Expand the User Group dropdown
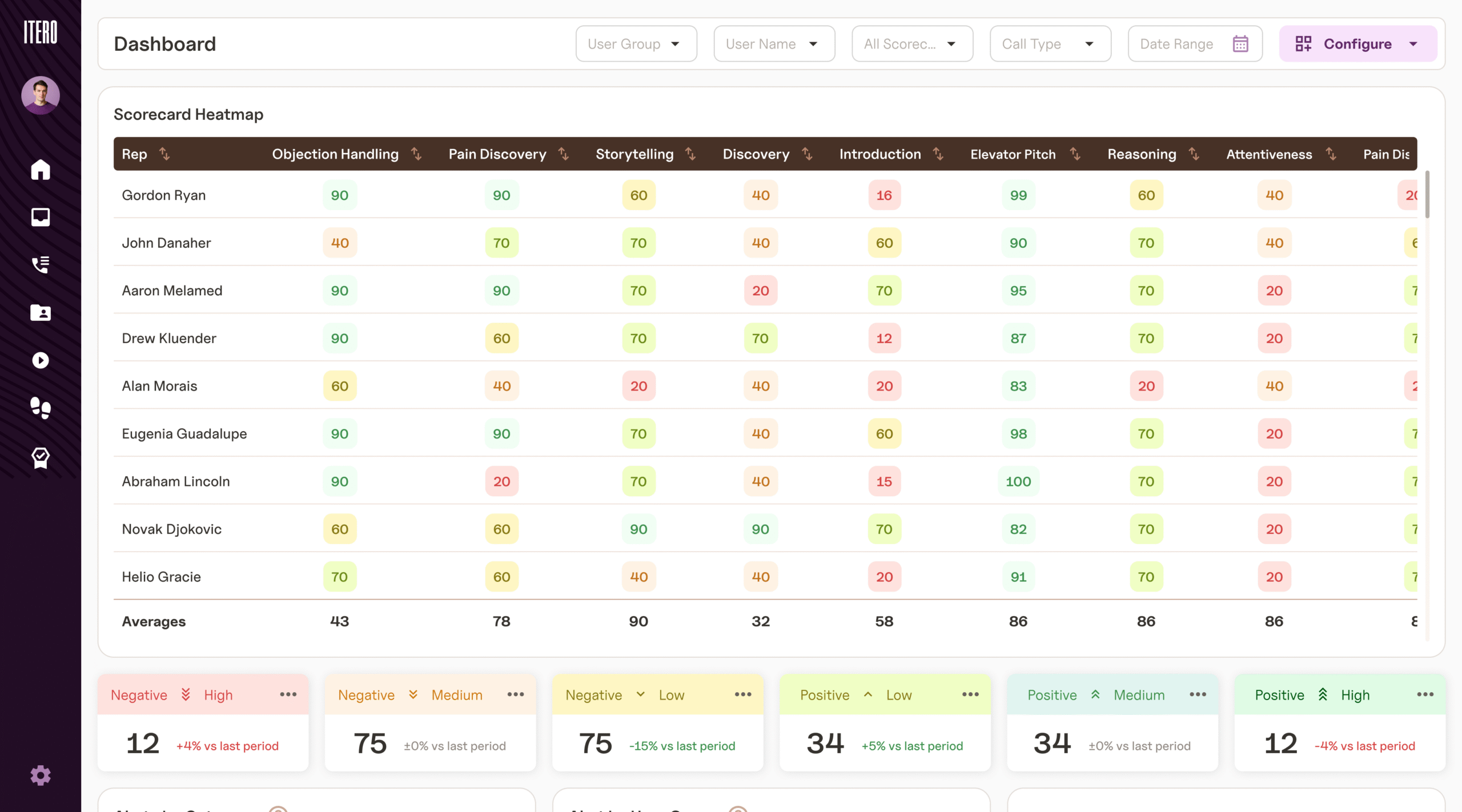The image size is (1462, 812). (636, 44)
